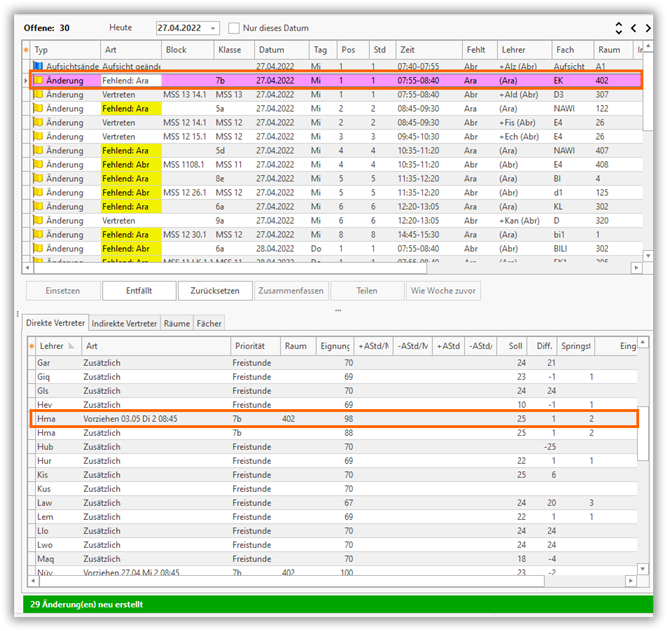The image size is (667, 631).
Task: Open the Räume tab
Action: [176, 323]
